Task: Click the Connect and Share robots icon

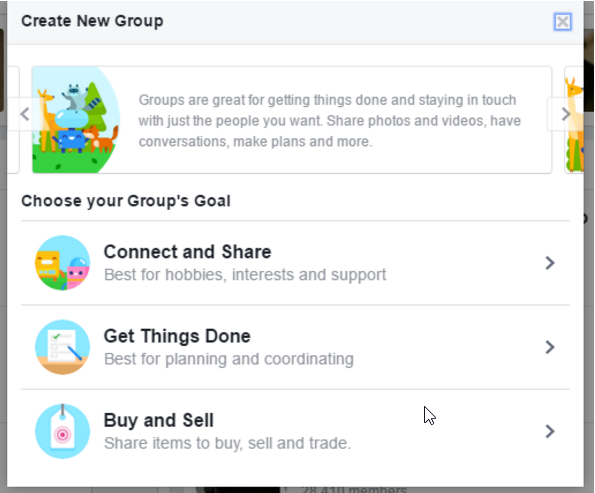Action: click(x=63, y=263)
